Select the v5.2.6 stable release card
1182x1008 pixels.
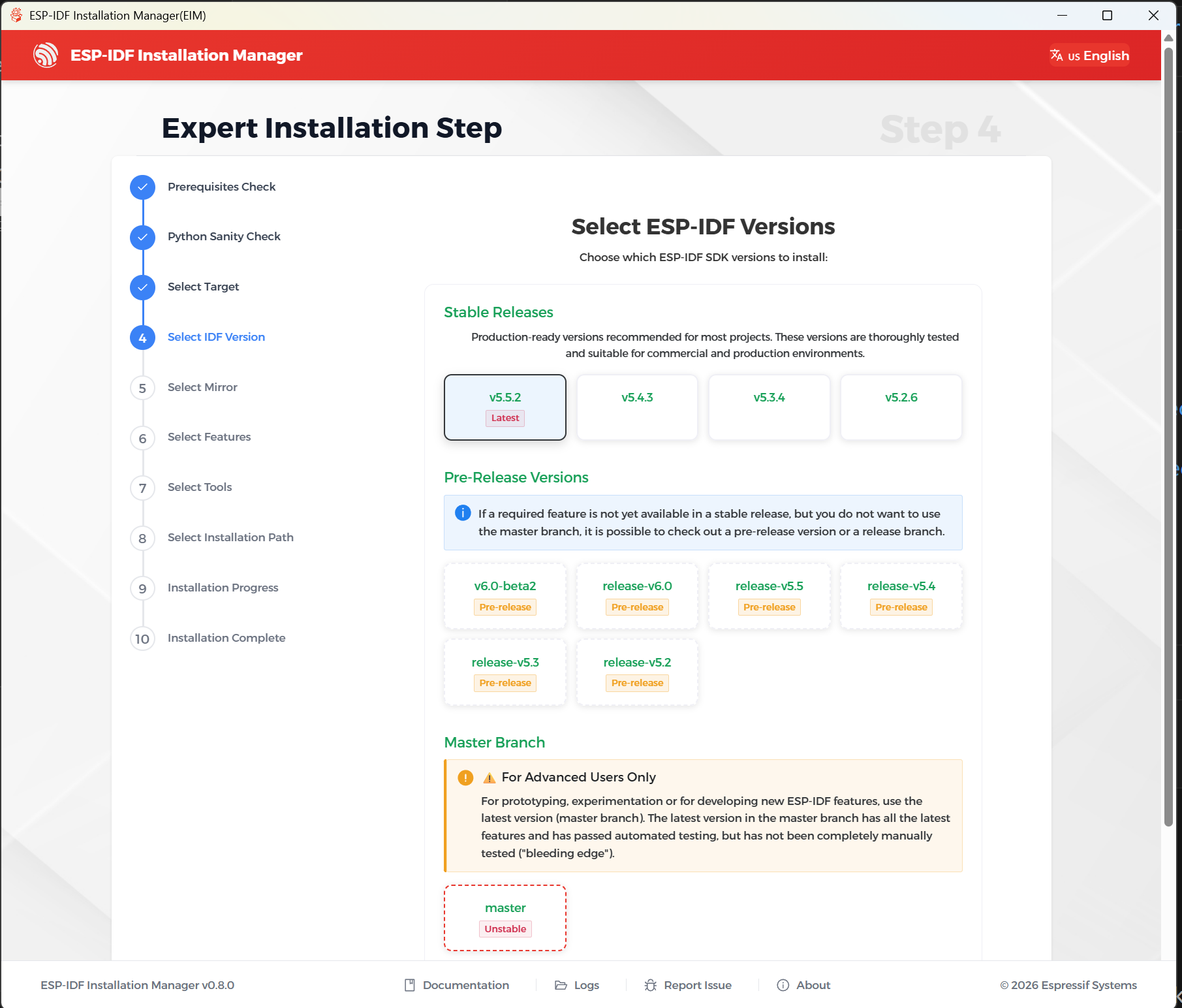(x=901, y=407)
